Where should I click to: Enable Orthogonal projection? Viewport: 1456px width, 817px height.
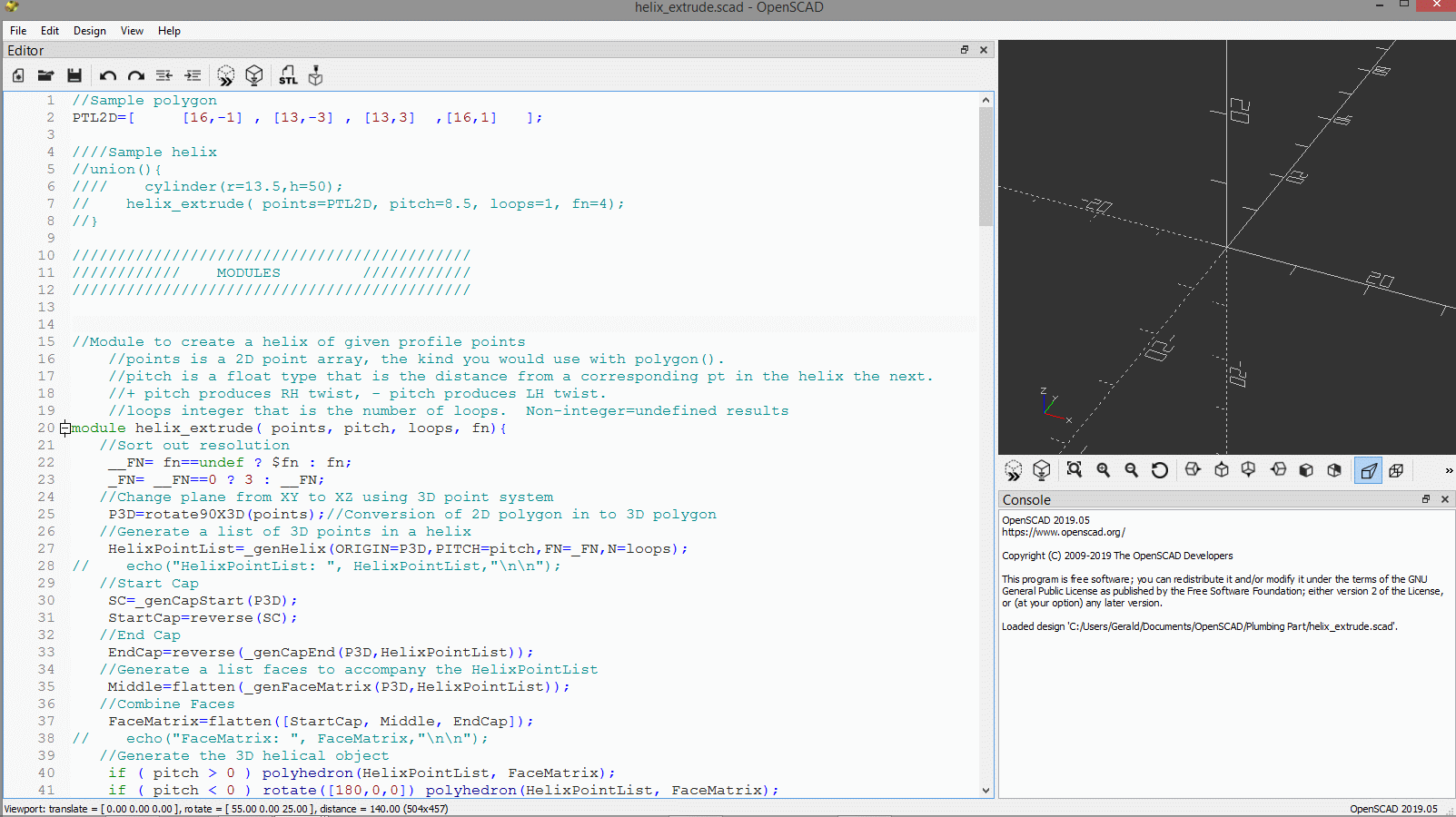point(1396,470)
